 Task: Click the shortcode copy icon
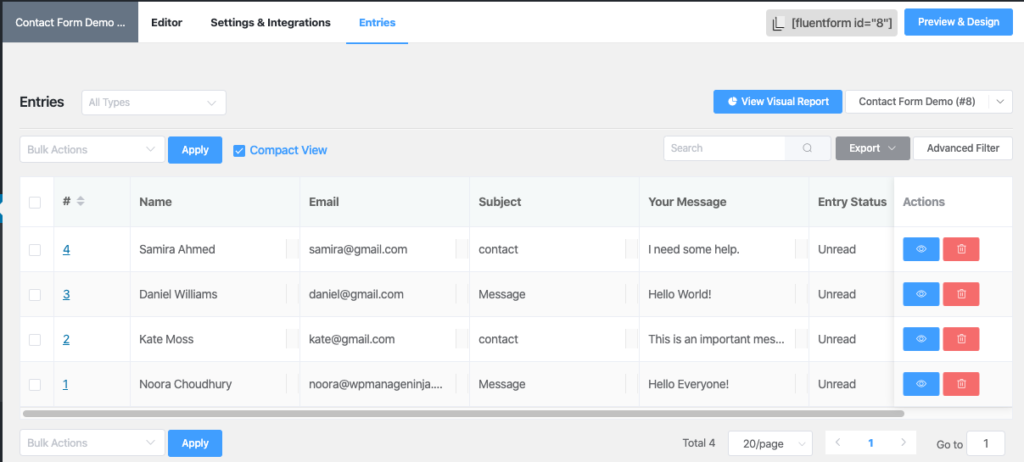point(777,23)
